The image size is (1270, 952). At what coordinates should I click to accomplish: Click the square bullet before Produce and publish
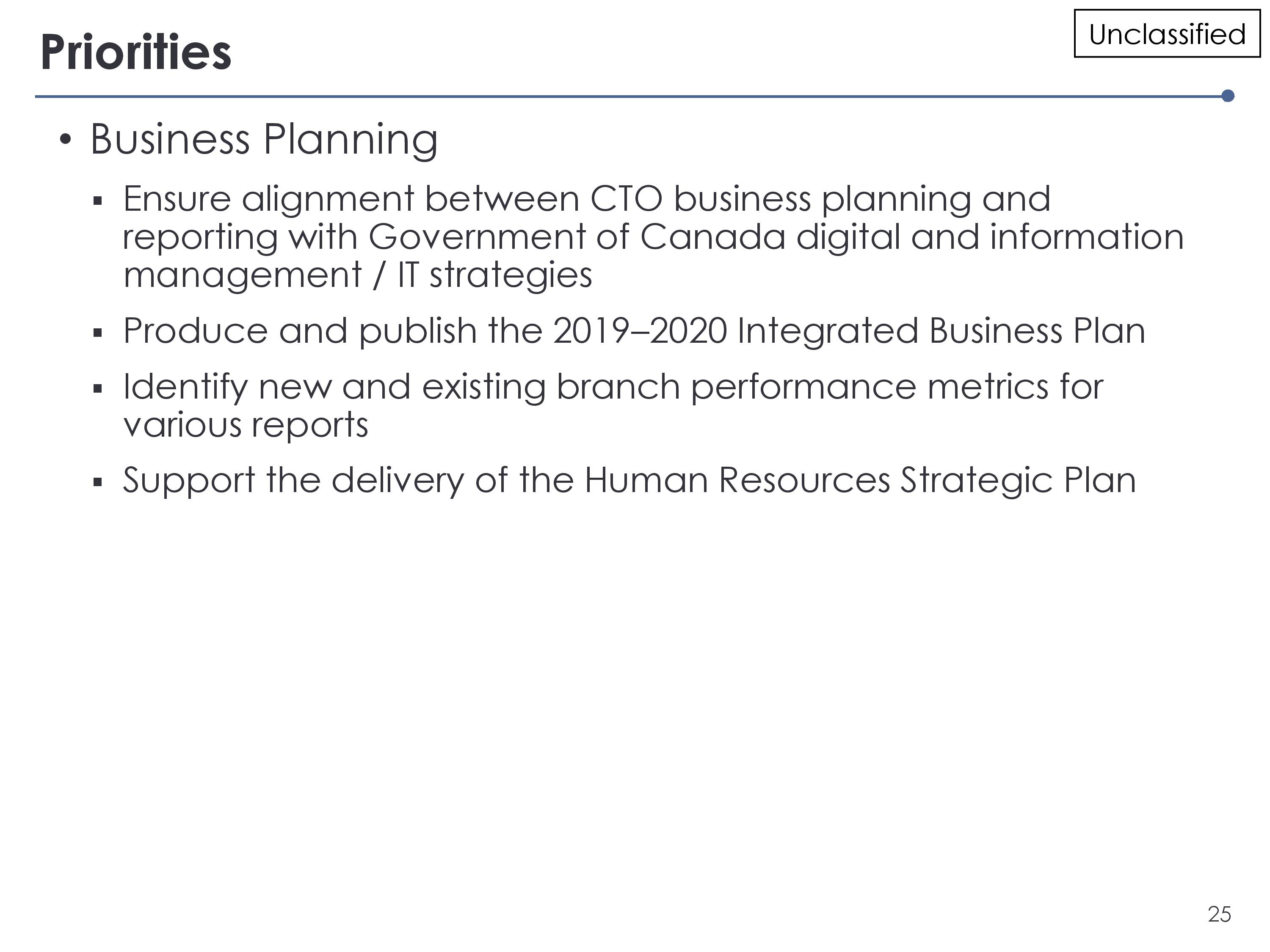pyautogui.click(x=98, y=333)
